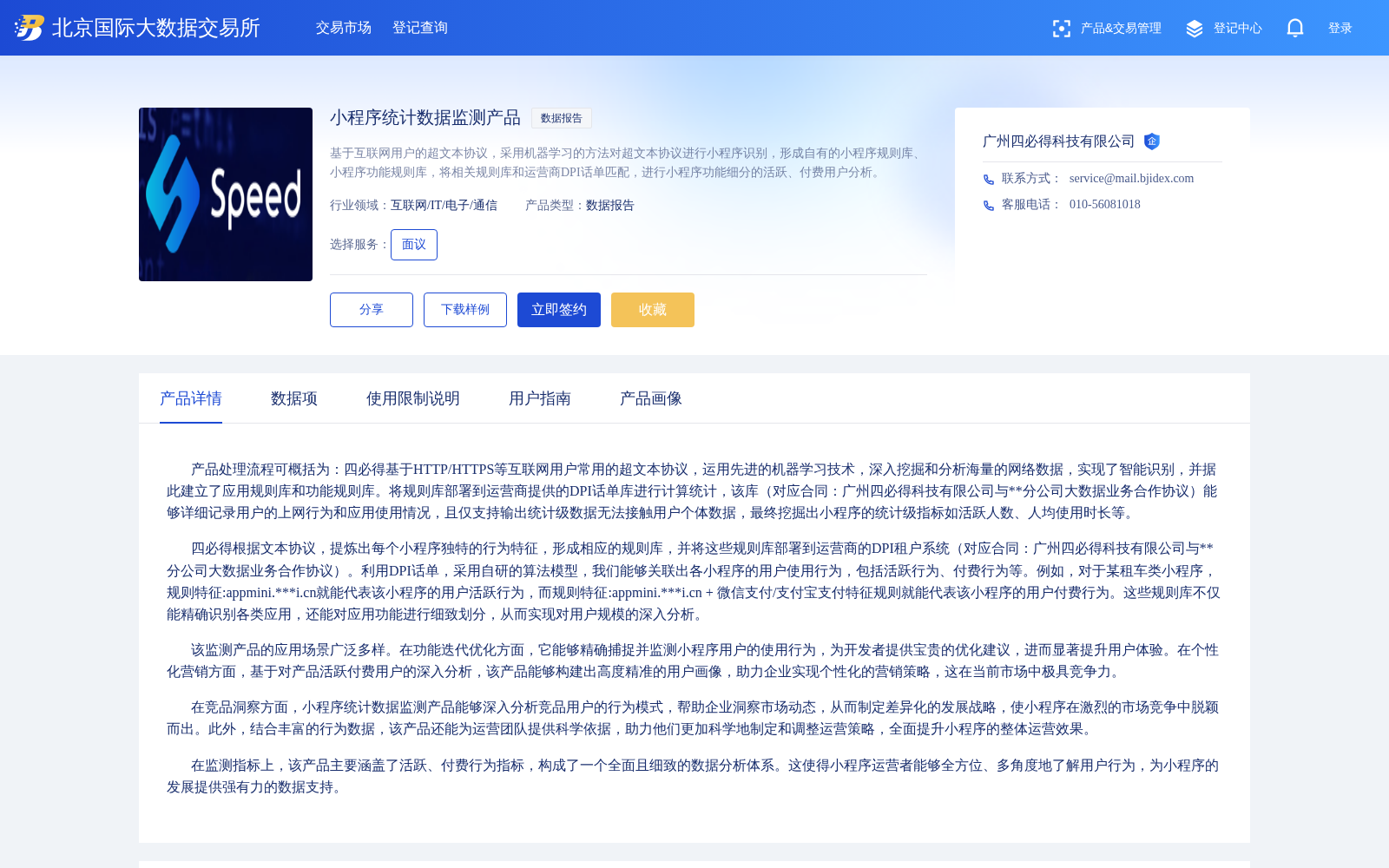
Task: Click phone number 010-56081018
Action: point(1105,204)
